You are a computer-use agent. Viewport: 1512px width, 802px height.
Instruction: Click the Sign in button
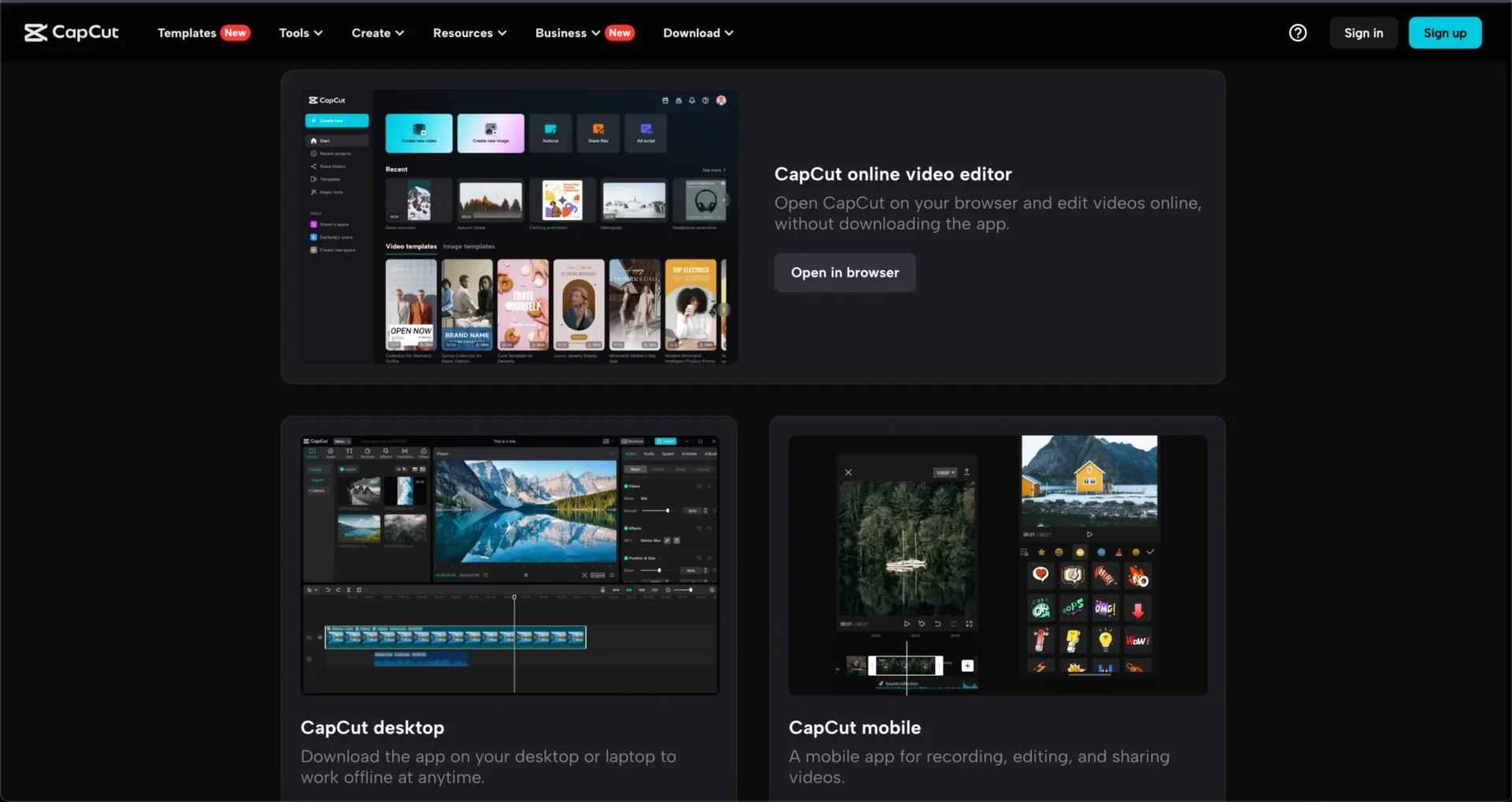pyautogui.click(x=1363, y=33)
